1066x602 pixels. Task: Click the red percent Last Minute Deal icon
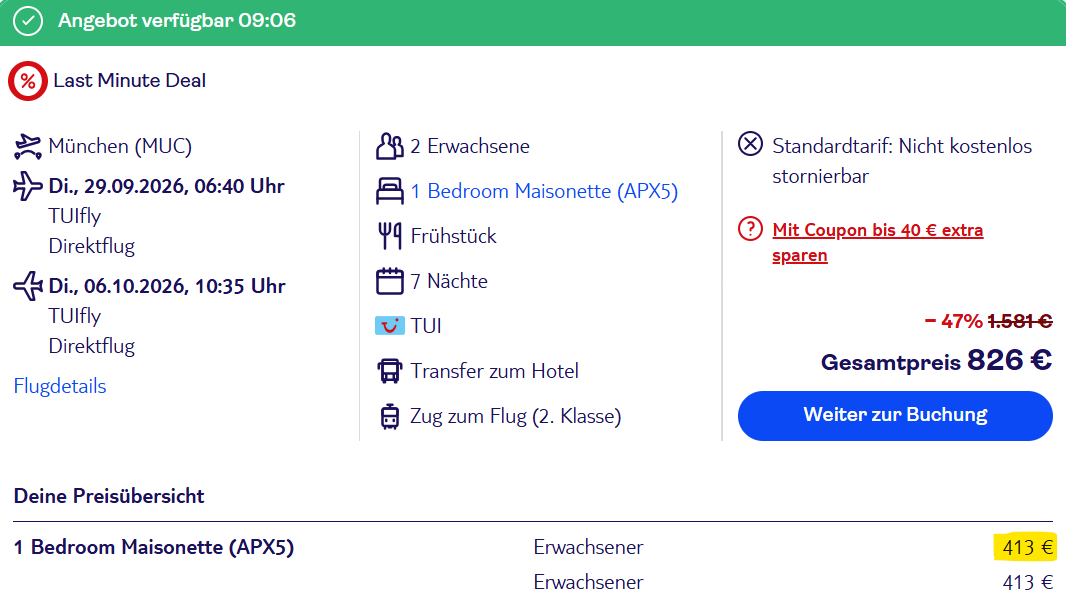click(28, 81)
